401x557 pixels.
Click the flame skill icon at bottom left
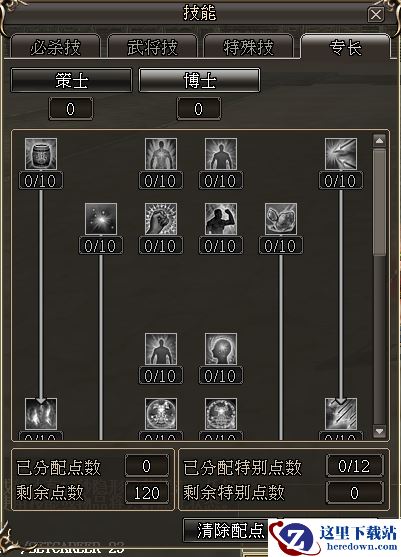[41, 414]
